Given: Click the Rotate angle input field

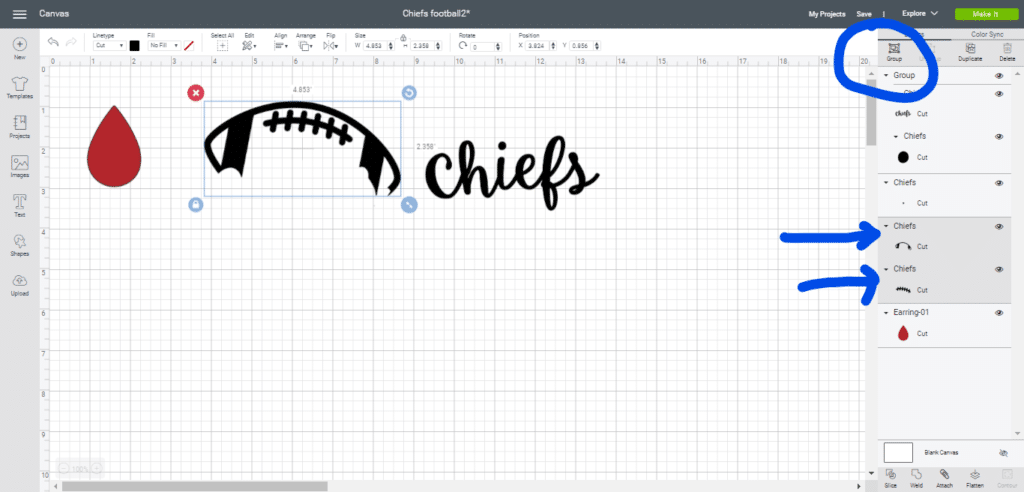Looking at the screenshot, I should [481, 46].
